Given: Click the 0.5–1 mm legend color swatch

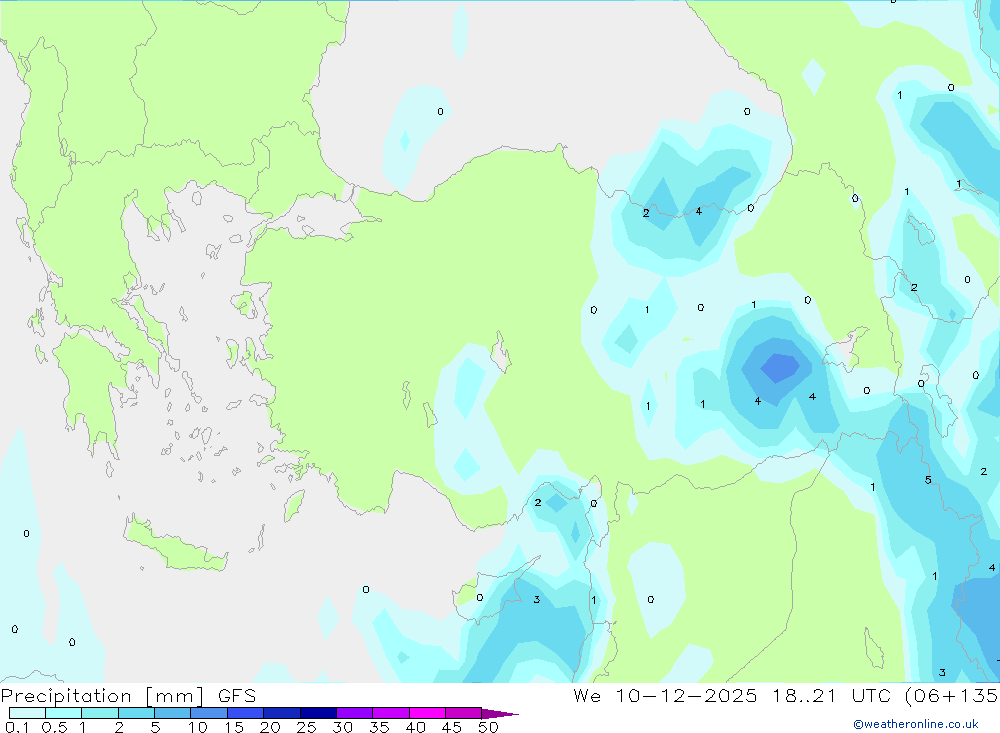Looking at the screenshot, I should pos(64,713).
